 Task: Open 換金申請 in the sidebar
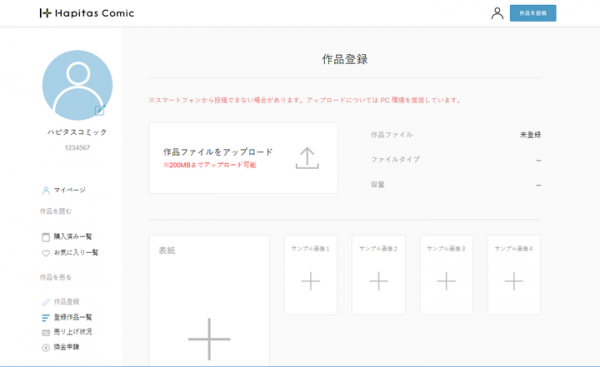[x=66, y=347]
